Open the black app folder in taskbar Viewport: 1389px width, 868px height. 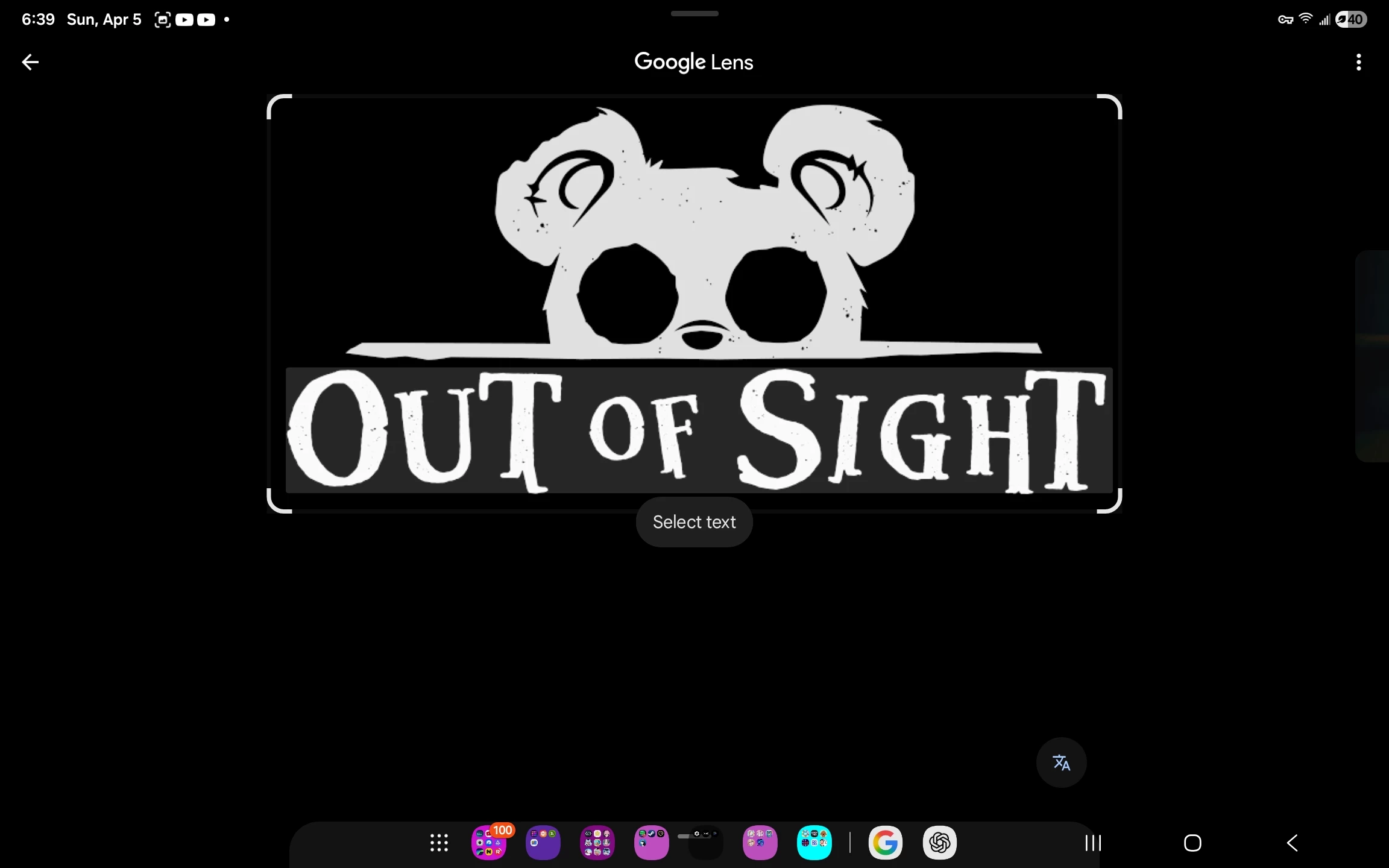(x=705, y=844)
